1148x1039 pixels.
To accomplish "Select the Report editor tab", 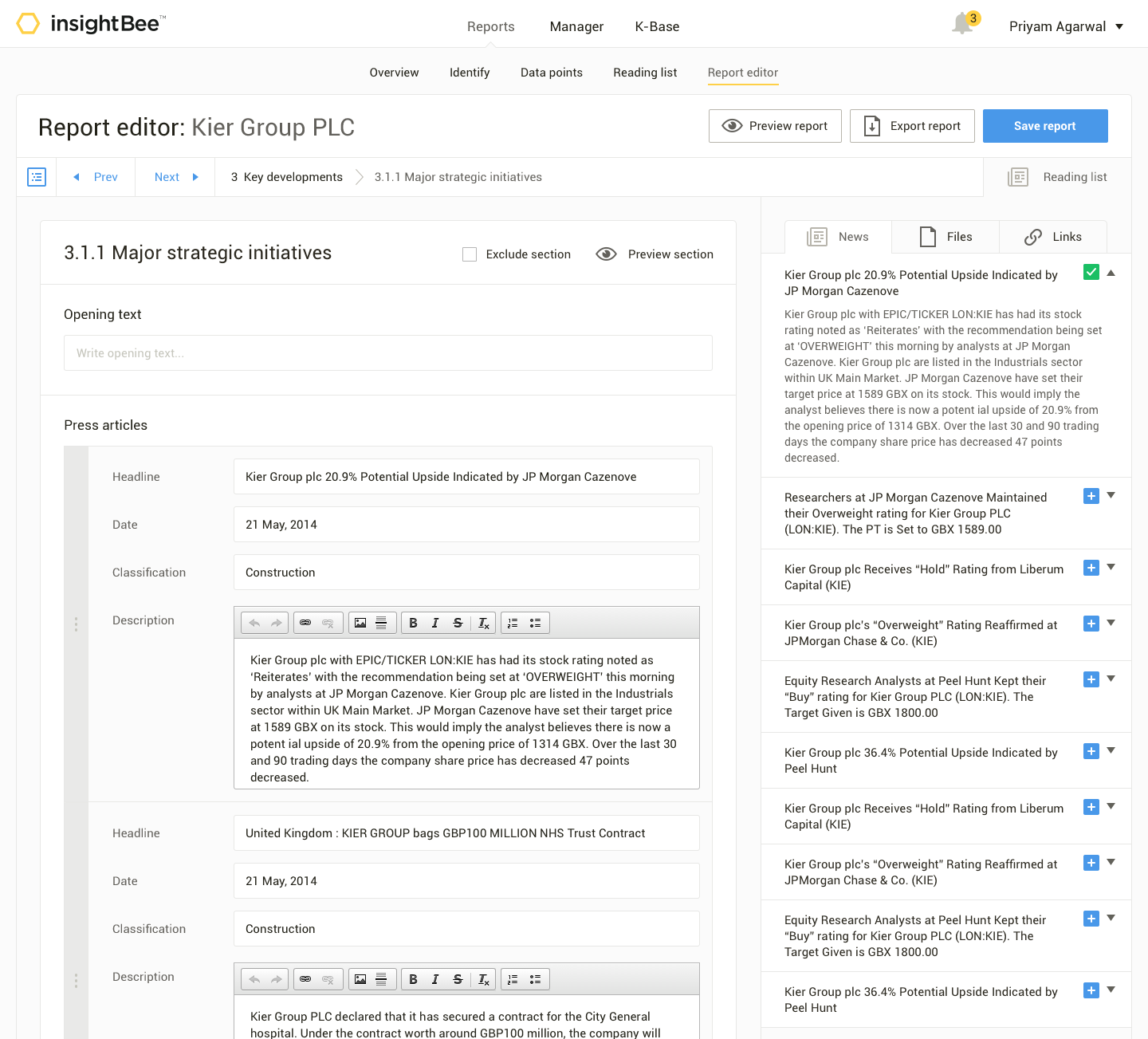I will pyautogui.click(x=743, y=73).
